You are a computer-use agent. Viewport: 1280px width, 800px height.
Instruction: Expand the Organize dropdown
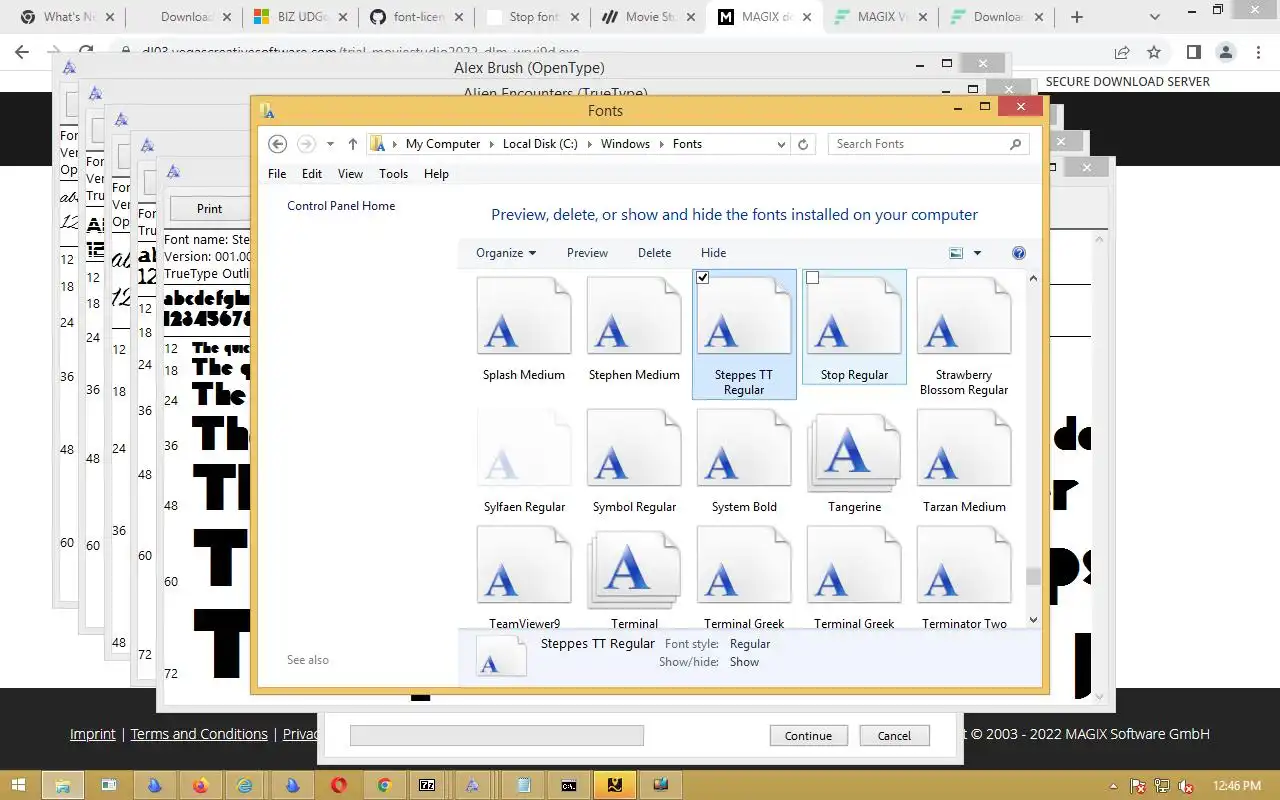pyautogui.click(x=506, y=253)
